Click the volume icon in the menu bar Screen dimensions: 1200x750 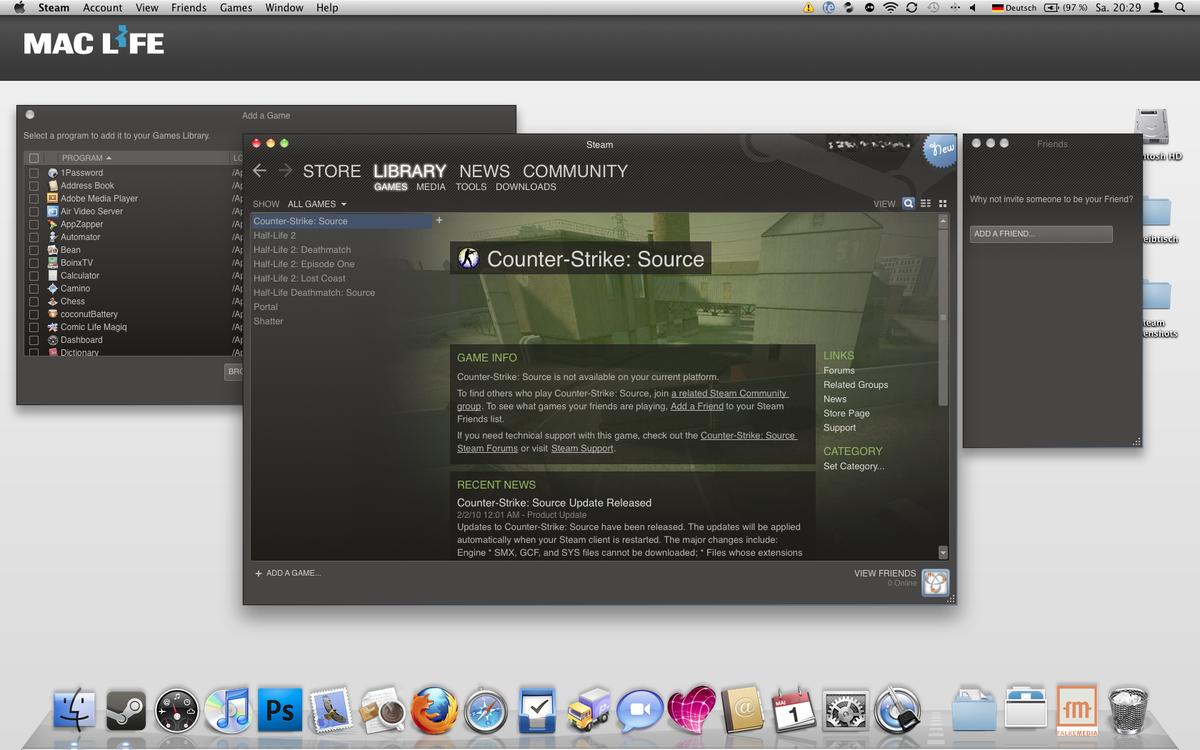coord(973,7)
